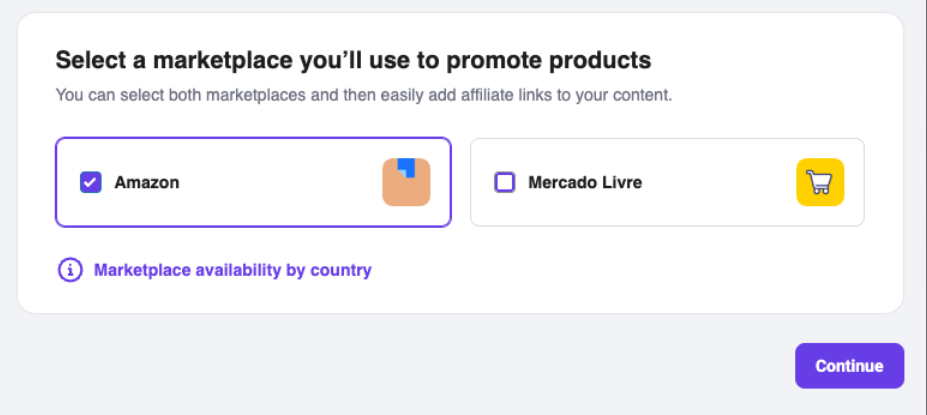Click the Continue button
The height and width of the screenshot is (415, 927).
point(849,366)
